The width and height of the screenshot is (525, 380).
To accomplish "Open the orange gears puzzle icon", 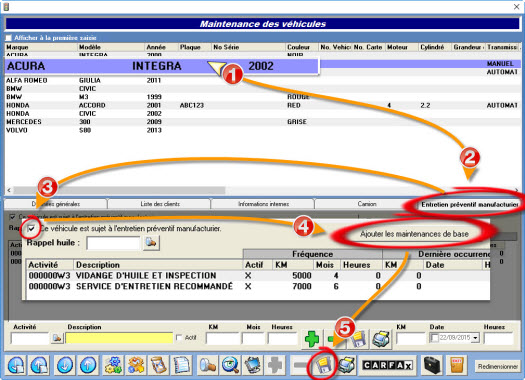I will coord(136,365).
